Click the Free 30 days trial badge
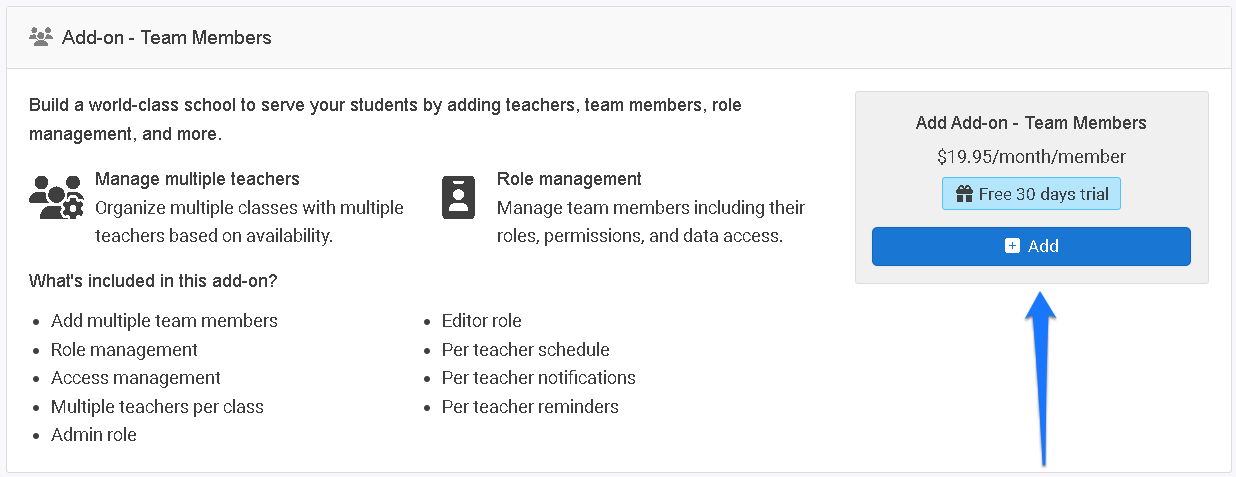This screenshot has height=477, width=1236. 1031,194
